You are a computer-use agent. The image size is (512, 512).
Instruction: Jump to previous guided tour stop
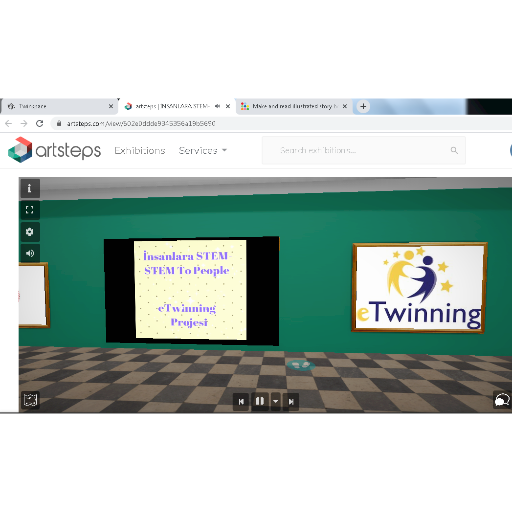coord(241,401)
